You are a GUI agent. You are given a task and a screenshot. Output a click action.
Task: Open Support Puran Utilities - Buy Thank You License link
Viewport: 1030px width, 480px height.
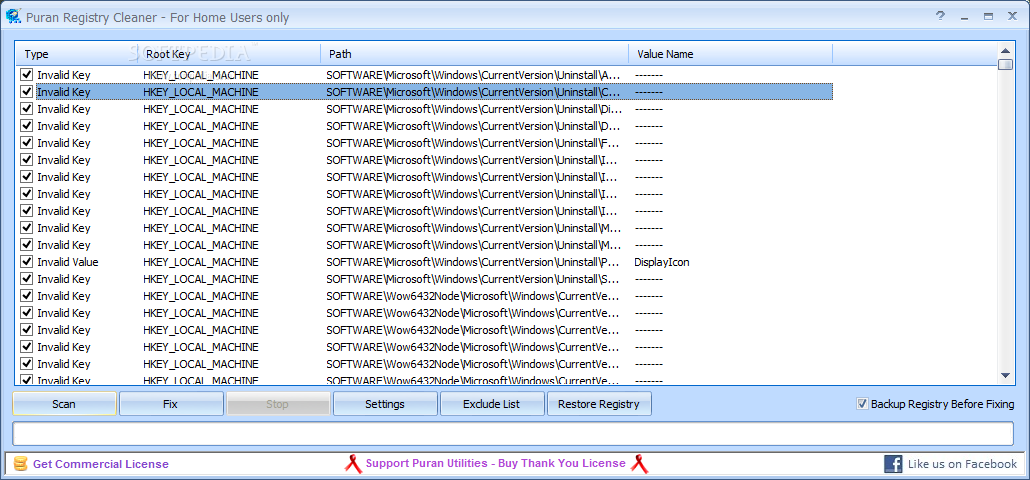point(495,464)
